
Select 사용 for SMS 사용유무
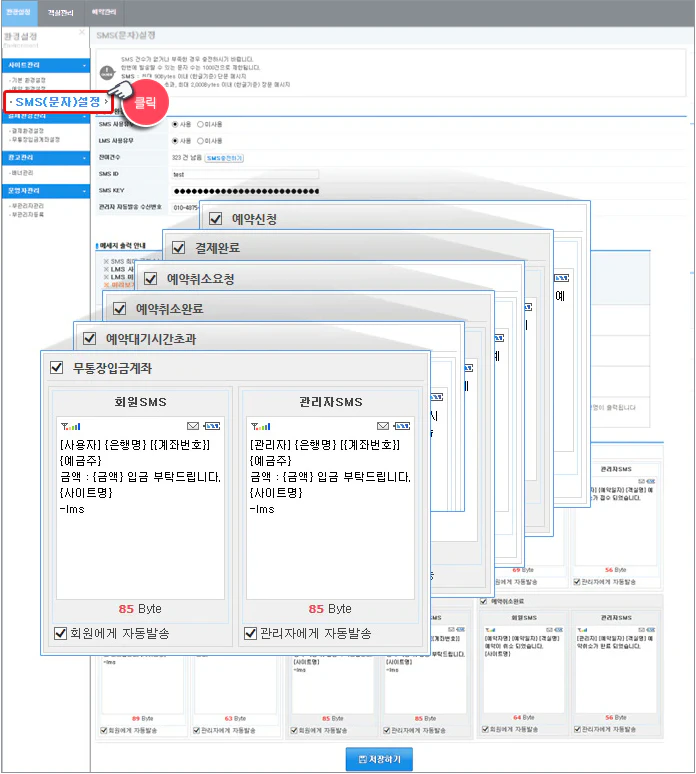175,124
